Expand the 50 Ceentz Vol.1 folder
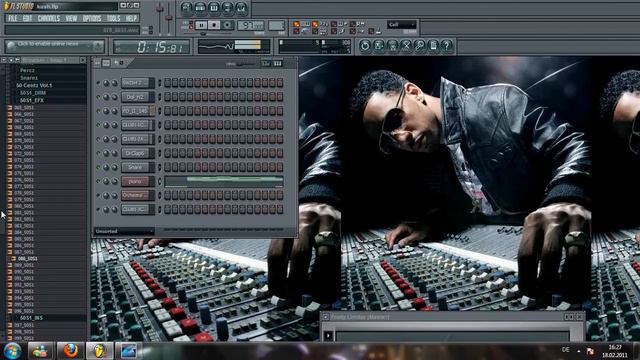Viewport: 640px width, 360px height. [x=34, y=85]
